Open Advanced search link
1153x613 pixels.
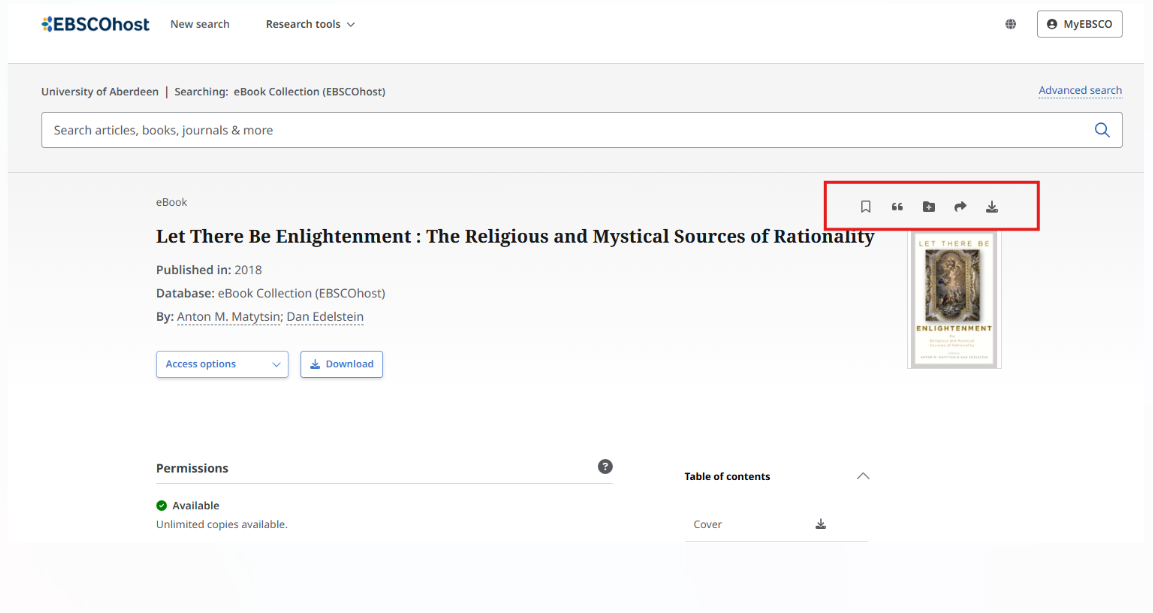[x=1080, y=90]
